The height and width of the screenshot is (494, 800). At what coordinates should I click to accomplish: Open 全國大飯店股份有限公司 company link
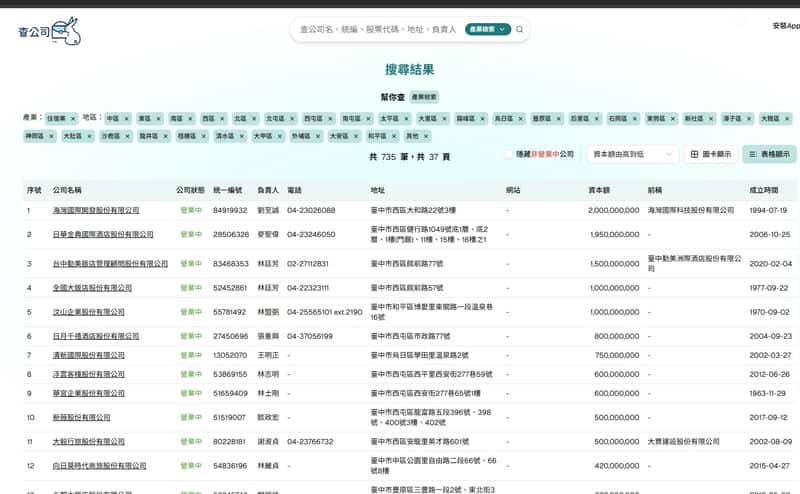pos(92,287)
